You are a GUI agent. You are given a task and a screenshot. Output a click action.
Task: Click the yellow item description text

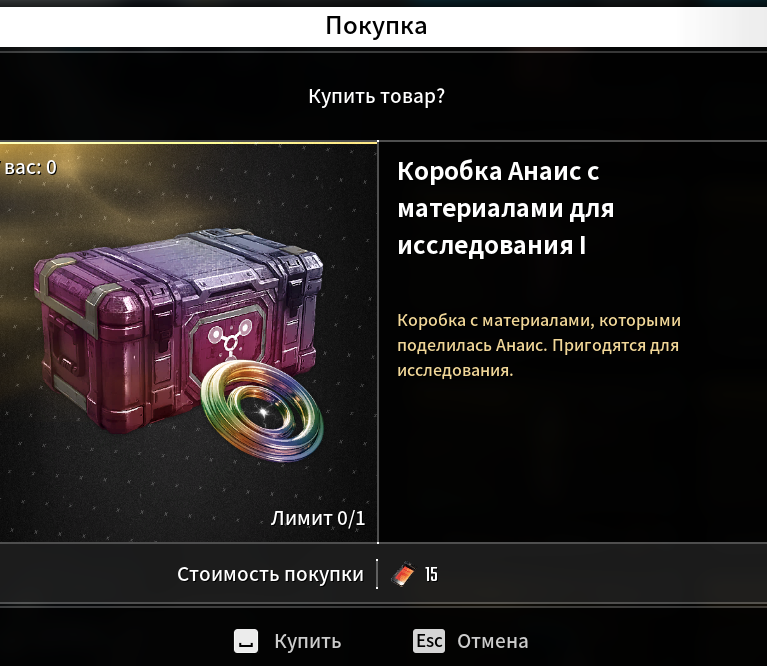pyautogui.click(x=538, y=345)
